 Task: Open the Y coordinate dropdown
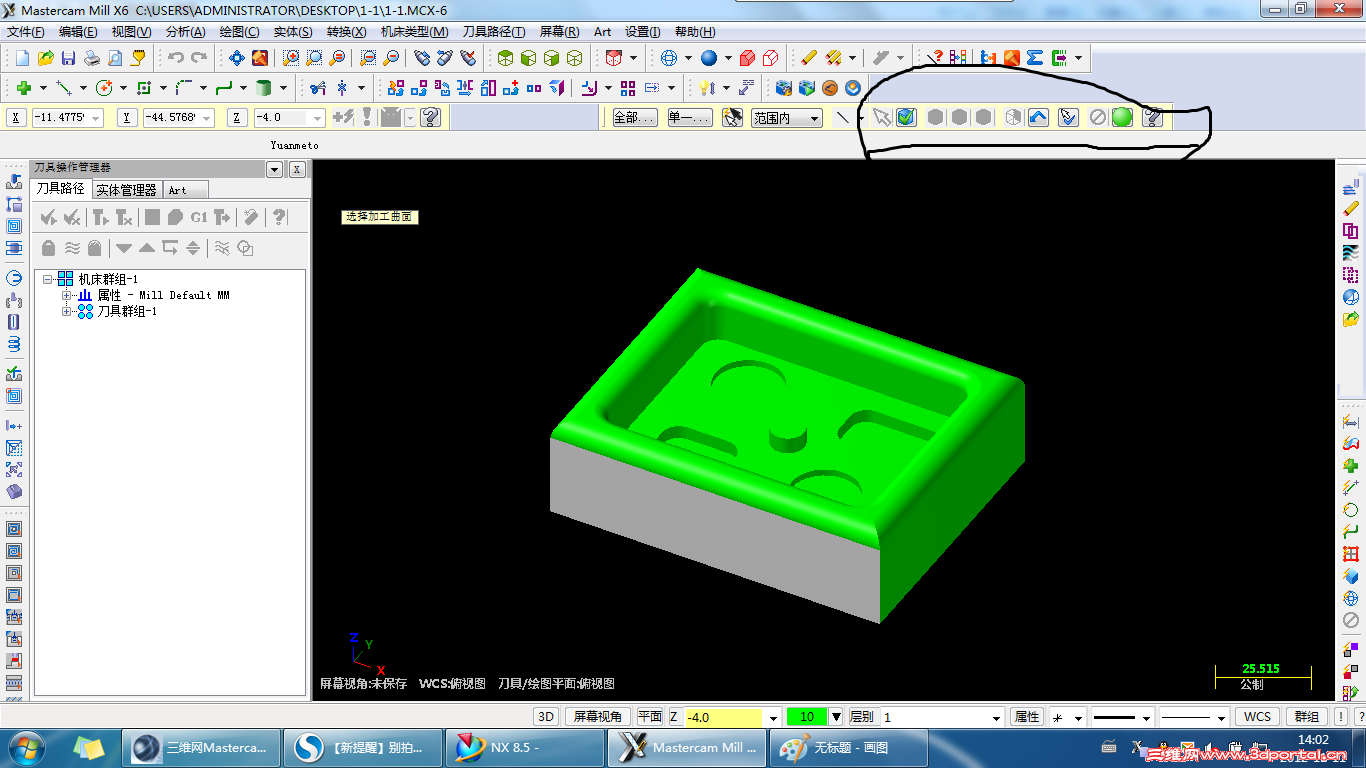click(x=207, y=118)
